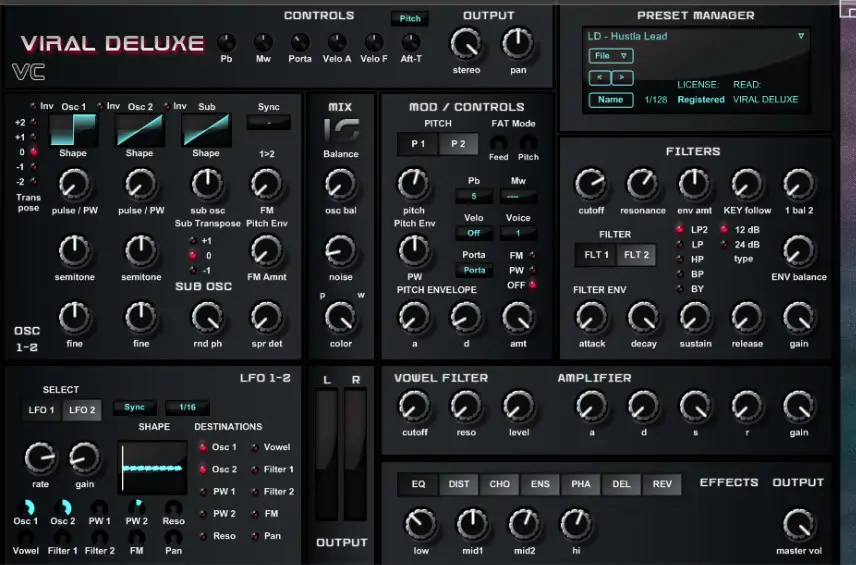Select the P 1 pitch button

418,144
